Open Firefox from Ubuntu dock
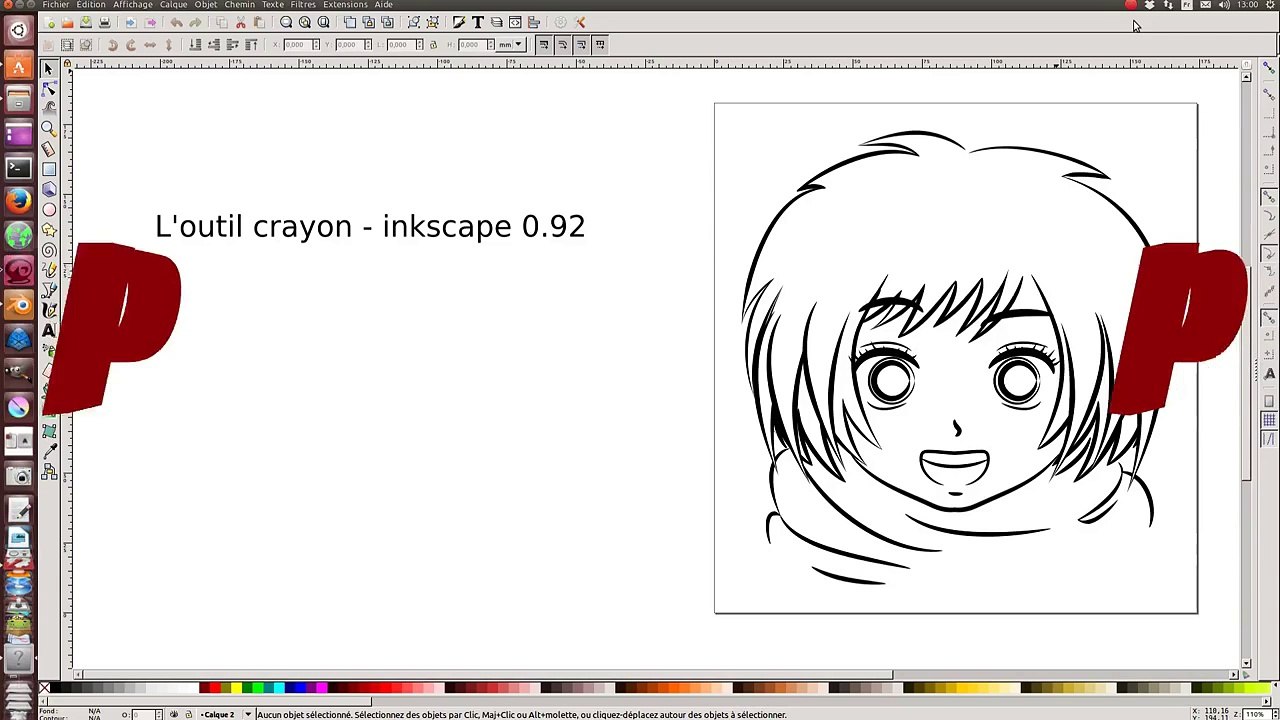The image size is (1280, 720). click(x=18, y=202)
